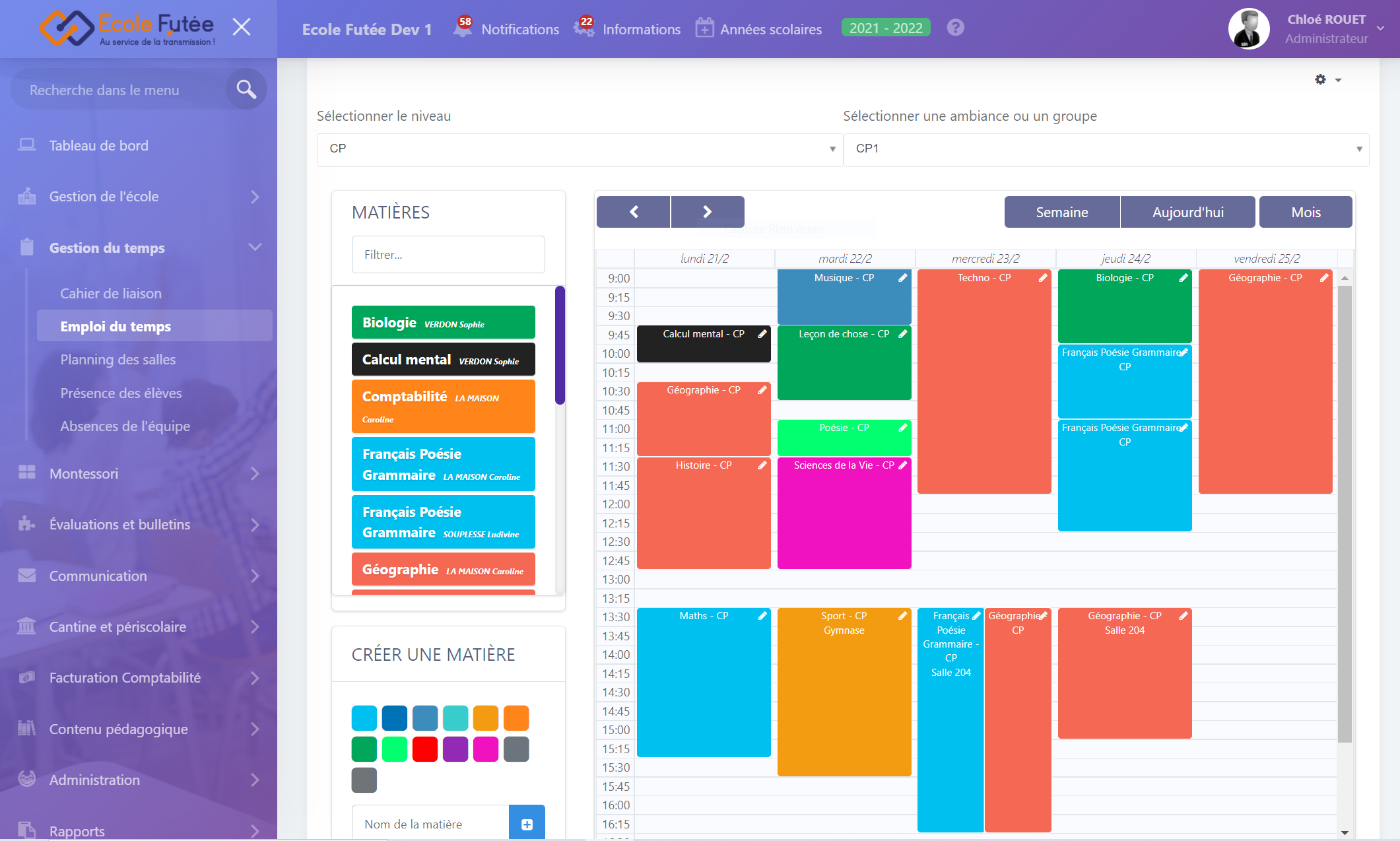Click the Aujourd'hui button
Viewport: 1400px width, 841px height.
click(1187, 213)
